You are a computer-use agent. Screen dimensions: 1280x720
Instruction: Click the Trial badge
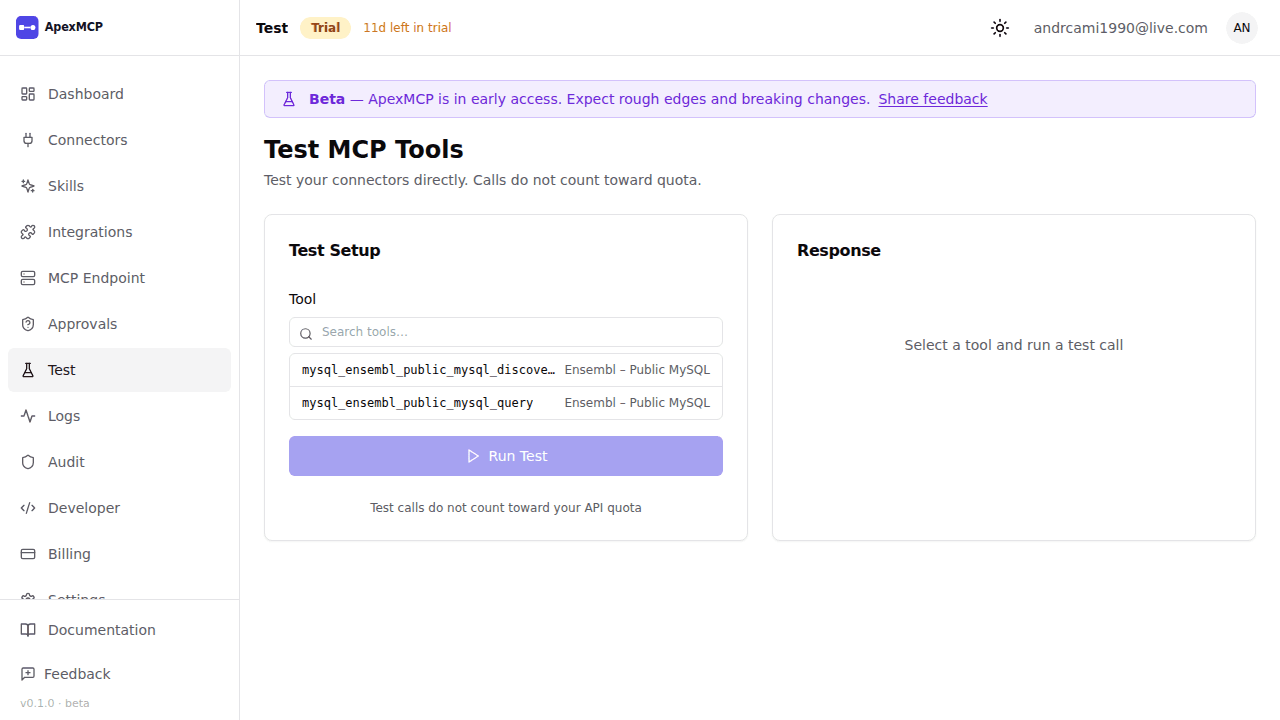point(325,28)
